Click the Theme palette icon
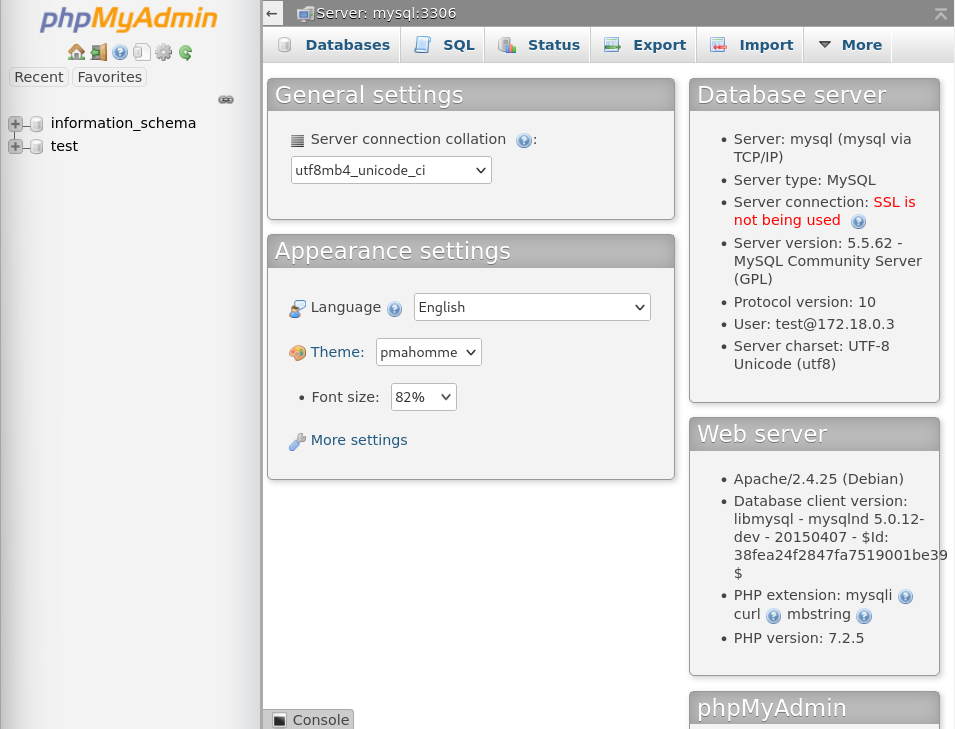 297,353
